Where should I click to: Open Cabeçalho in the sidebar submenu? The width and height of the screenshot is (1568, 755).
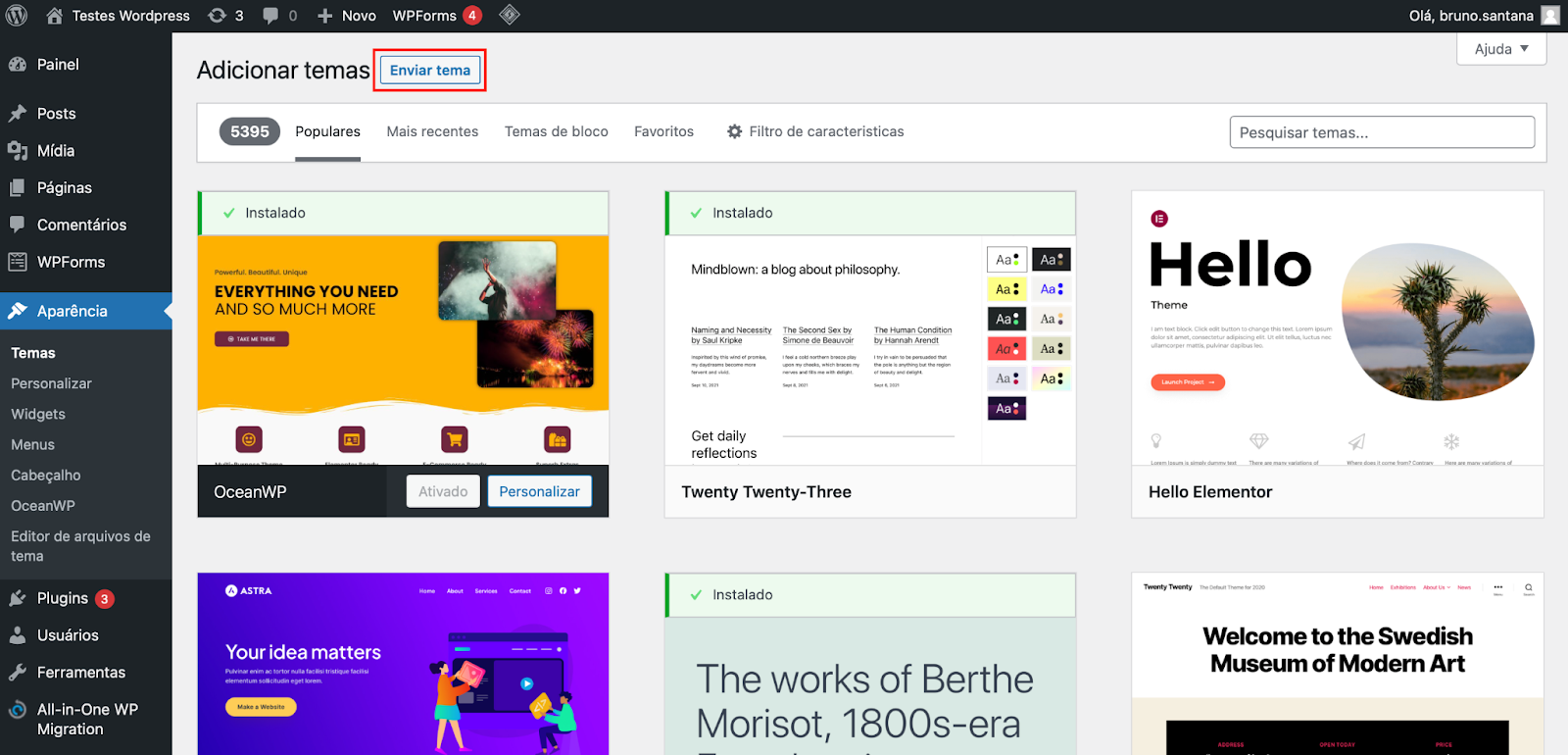[x=46, y=475]
